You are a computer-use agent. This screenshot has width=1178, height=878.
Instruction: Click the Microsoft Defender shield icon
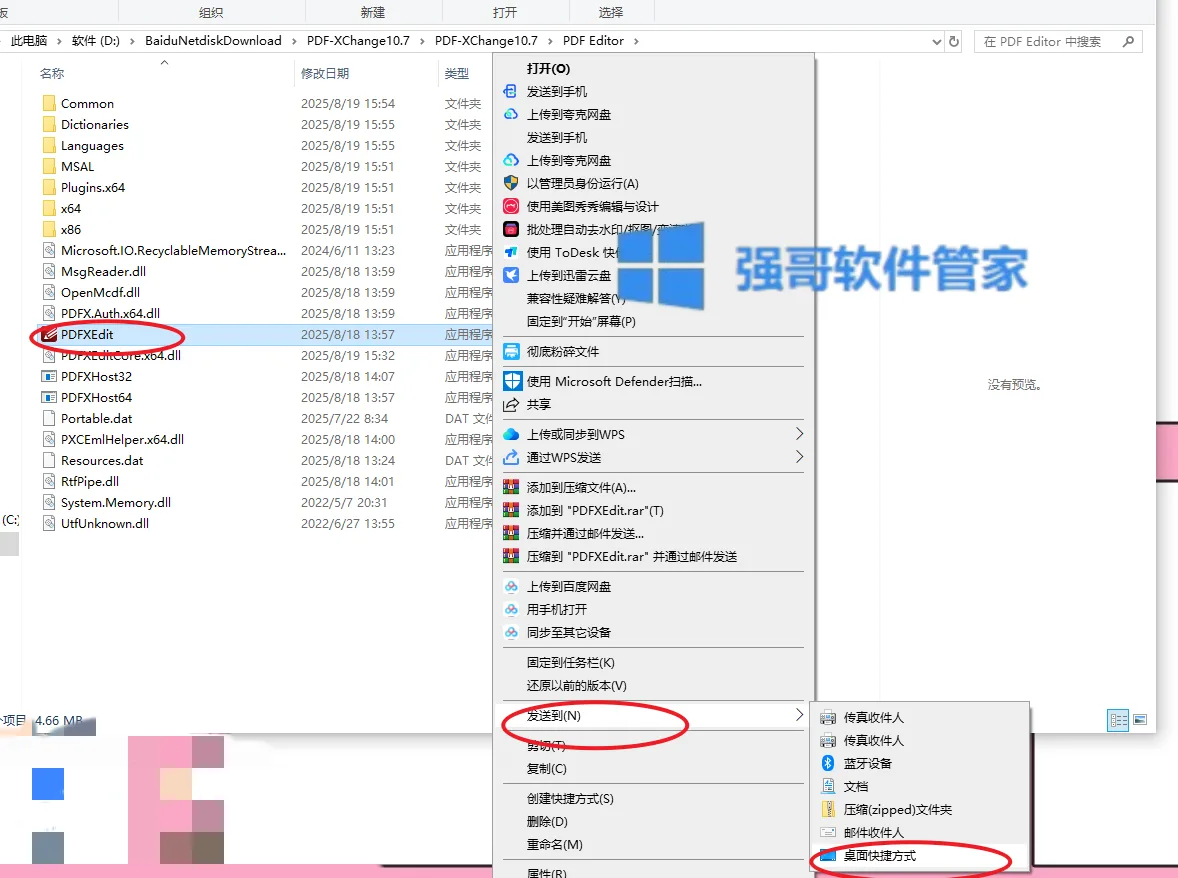[x=512, y=382]
